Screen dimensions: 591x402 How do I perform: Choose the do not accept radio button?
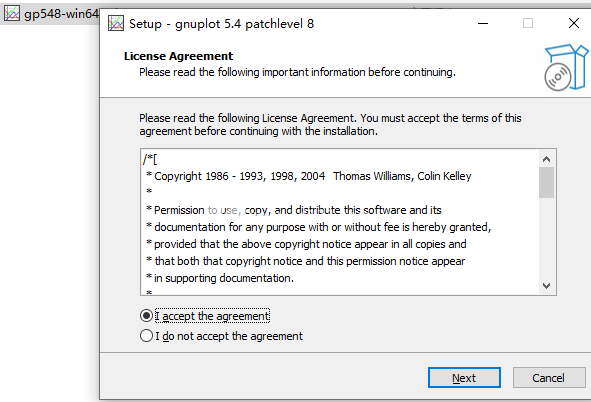[x=146, y=336]
